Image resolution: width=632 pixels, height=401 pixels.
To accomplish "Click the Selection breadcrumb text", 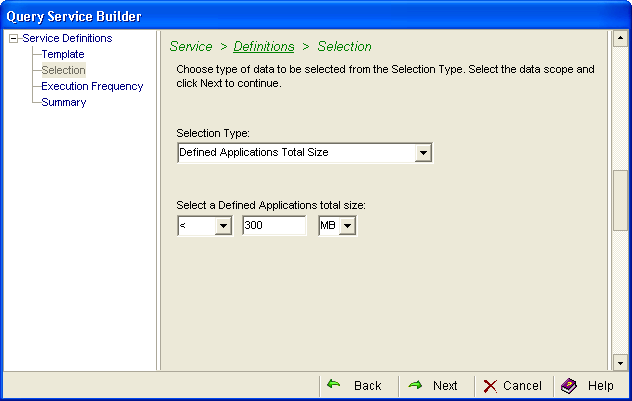I will coord(344,46).
